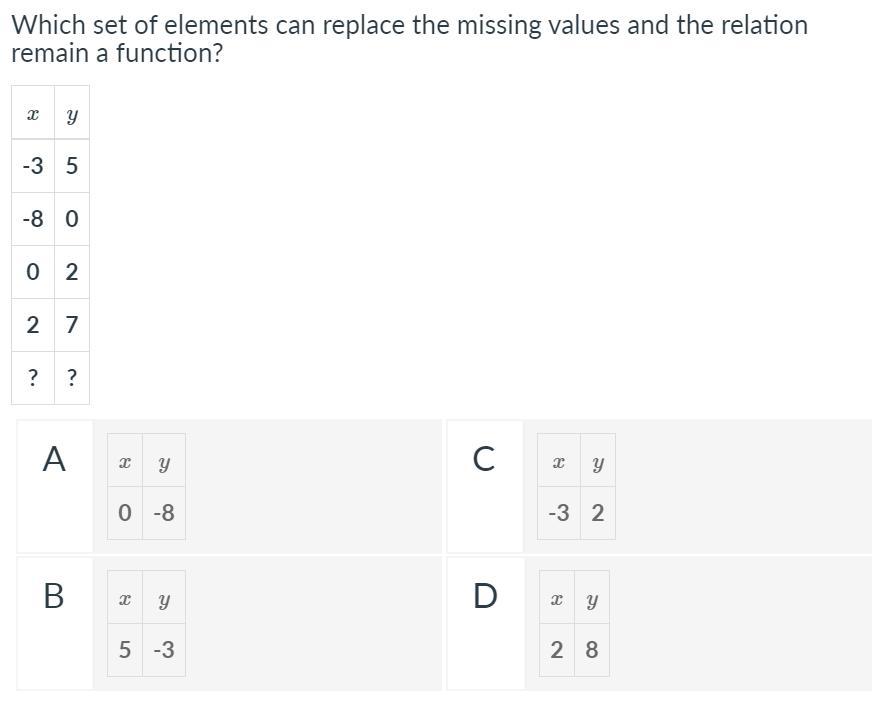This screenshot has width=888, height=717.
Task: Click the -3 value in option C's table
Action: tap(559, 513)
